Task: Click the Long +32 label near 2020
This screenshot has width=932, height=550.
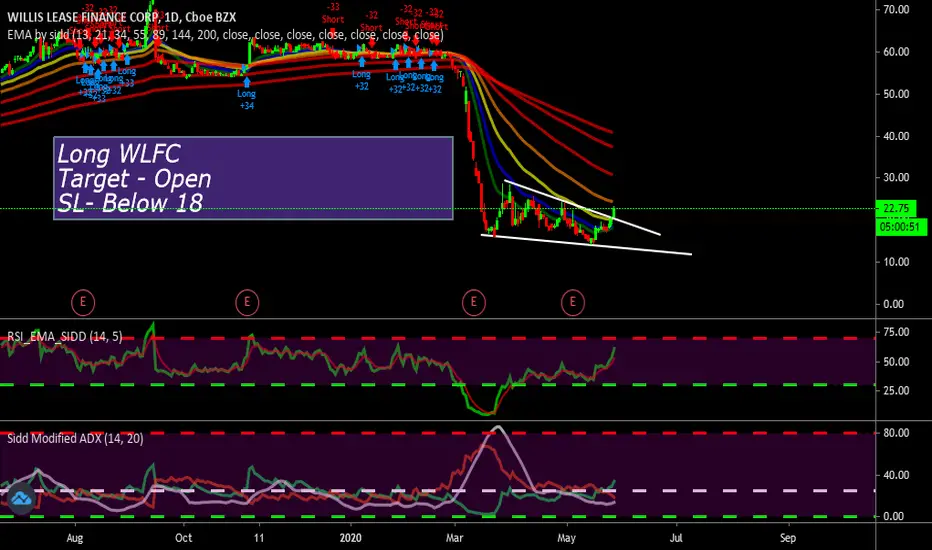Action: pos(361,80)
